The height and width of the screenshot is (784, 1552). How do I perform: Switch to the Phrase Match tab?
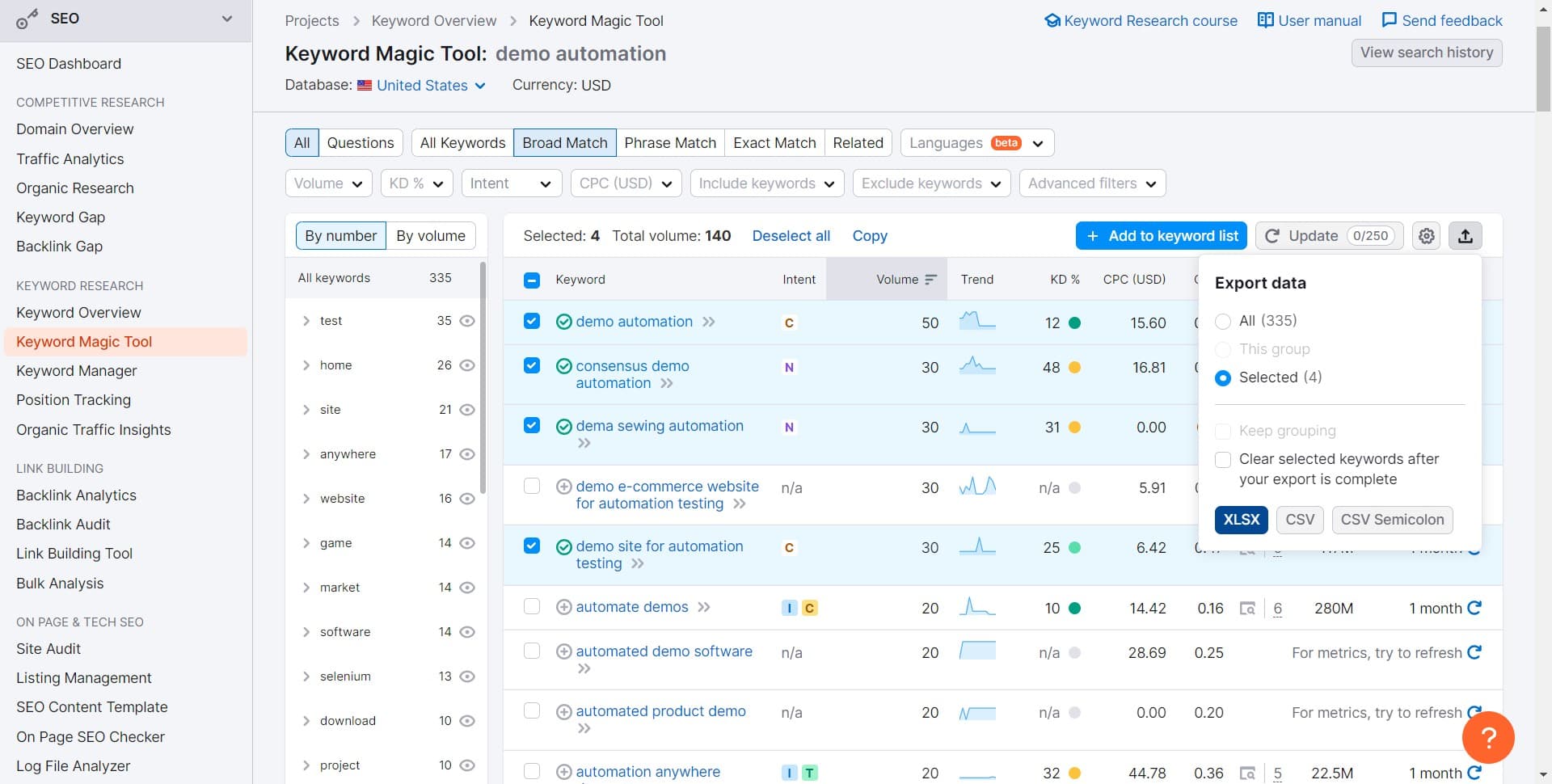coord(669,143)
